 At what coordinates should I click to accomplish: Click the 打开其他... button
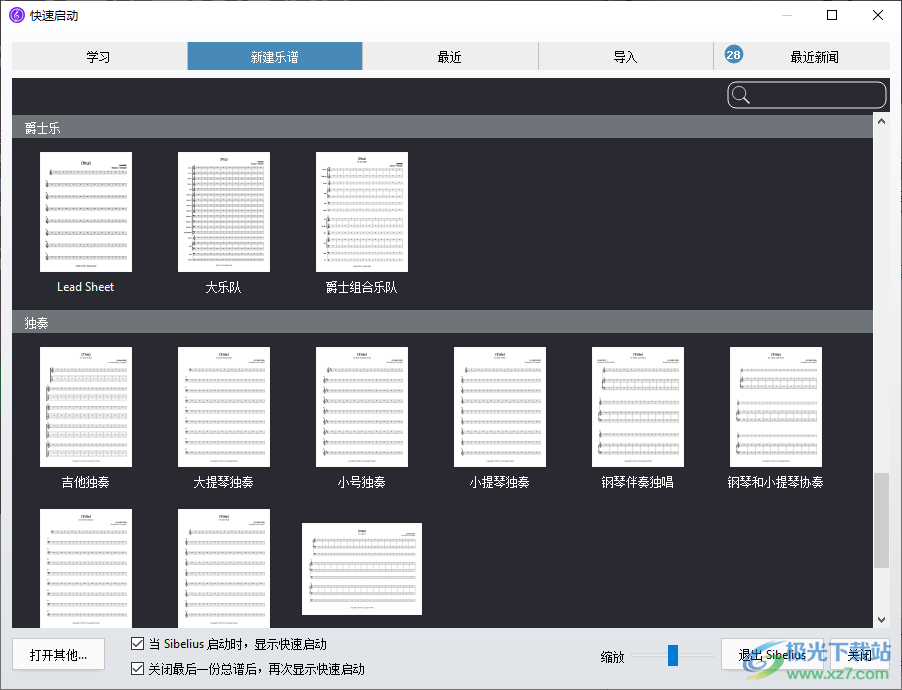click(x=58, y=653)
